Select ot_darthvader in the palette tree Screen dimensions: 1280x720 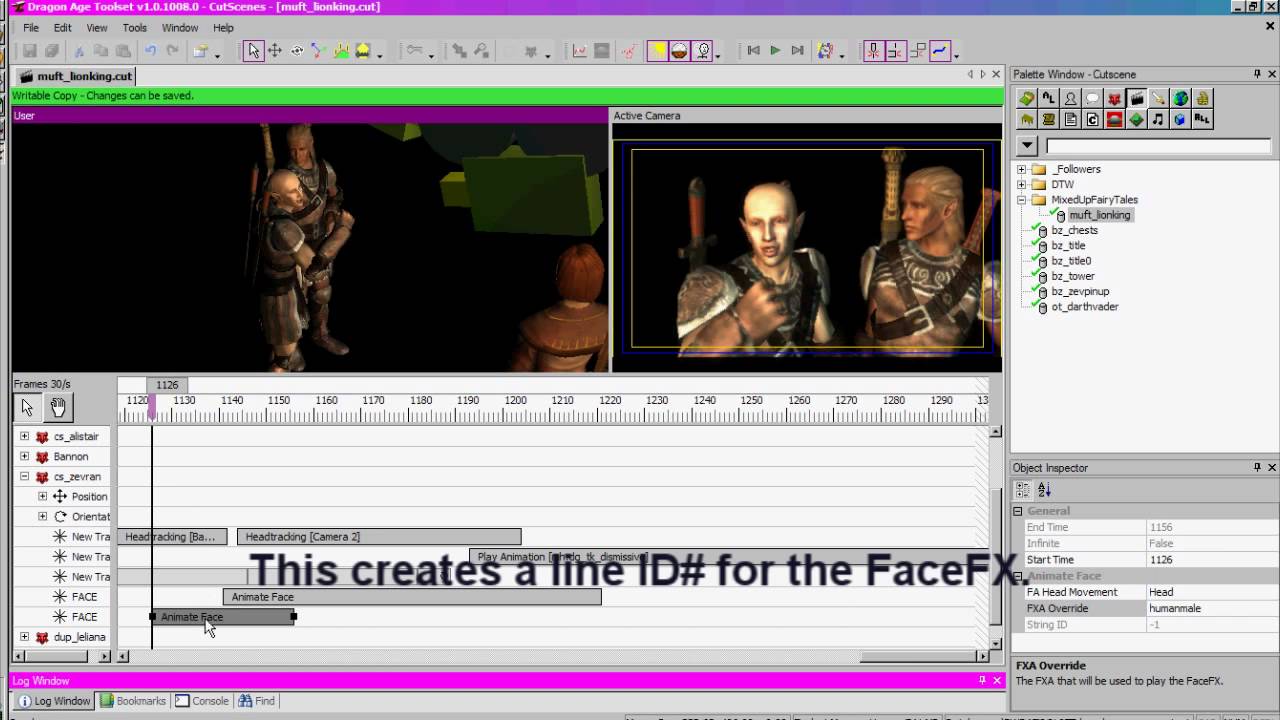pos(1085,307)
